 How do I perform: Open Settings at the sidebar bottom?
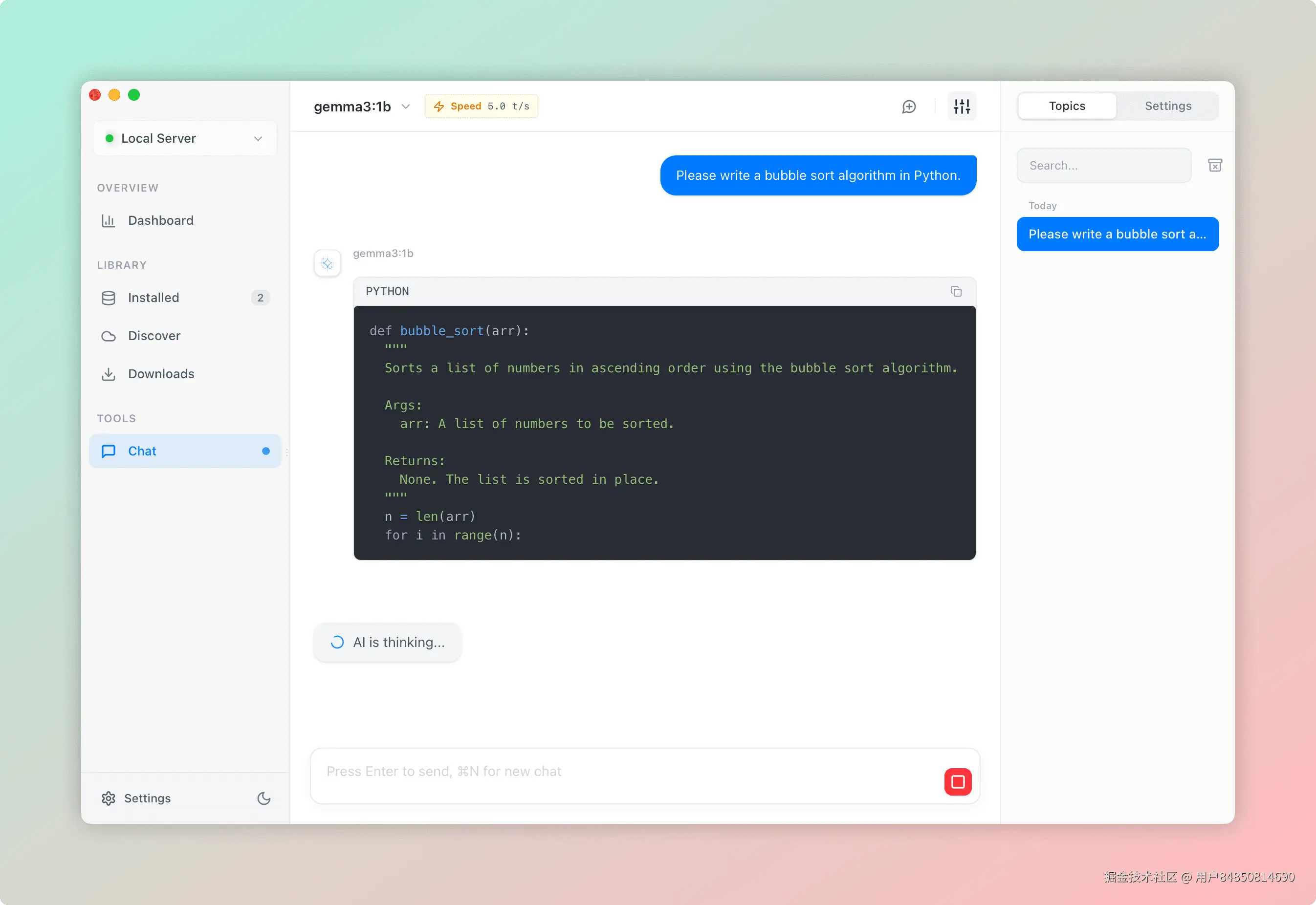[147, 798]
